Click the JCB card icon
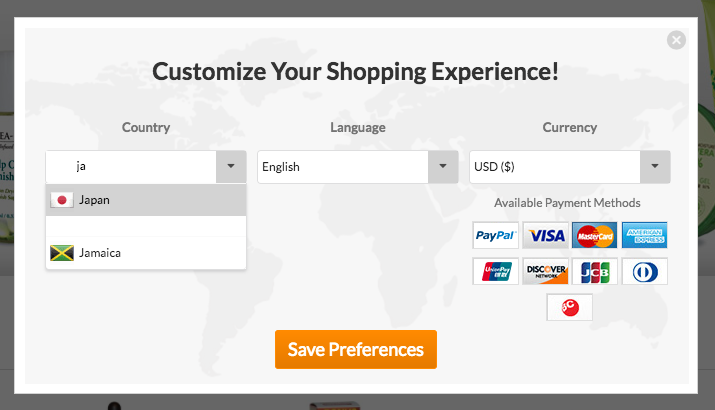The height and width of the screenshot is (410, 715). click(x=595, y=271)
